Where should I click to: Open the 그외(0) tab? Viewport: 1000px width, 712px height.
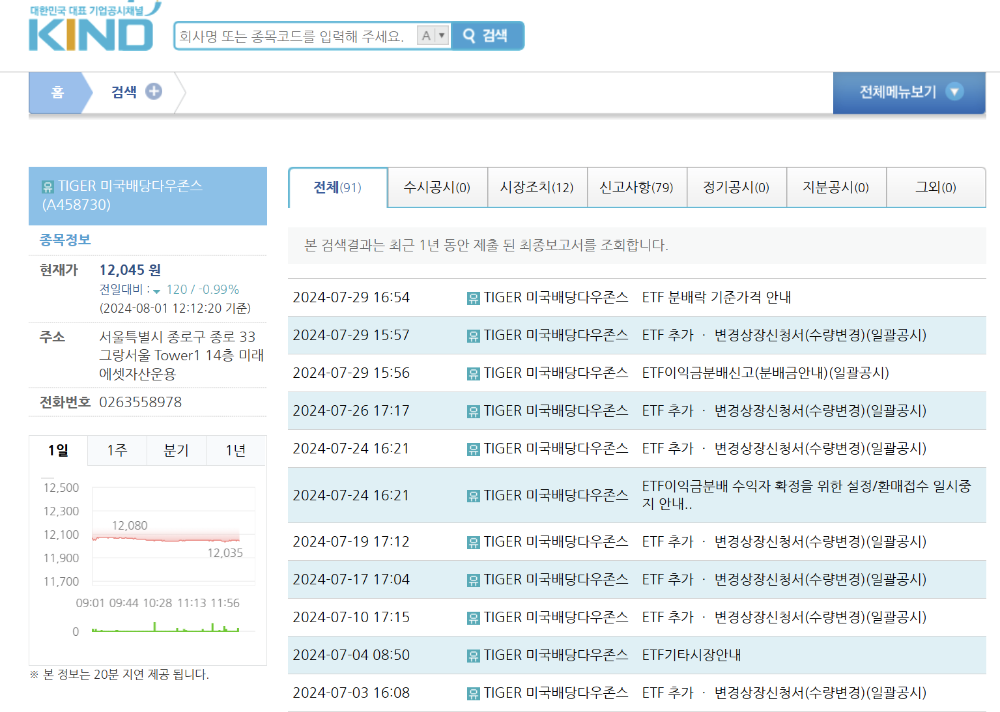click(x=936, y=188)
